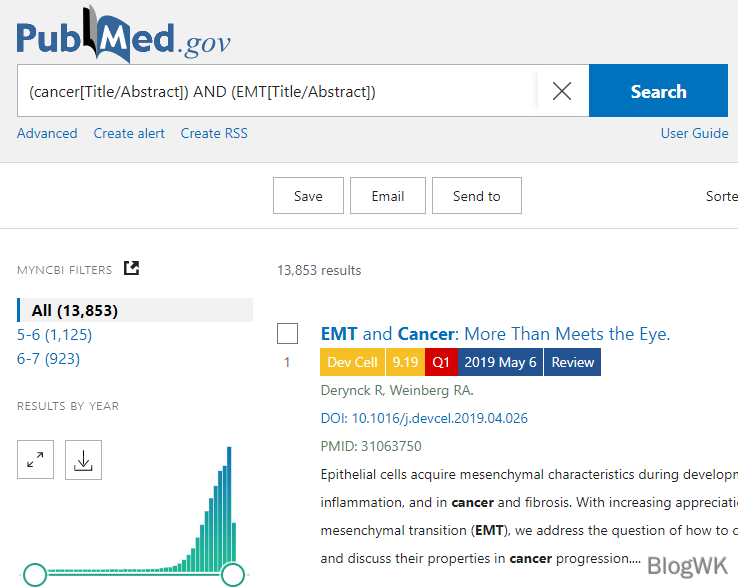
Task: Clear the search query with X icon
Action: 562,91
